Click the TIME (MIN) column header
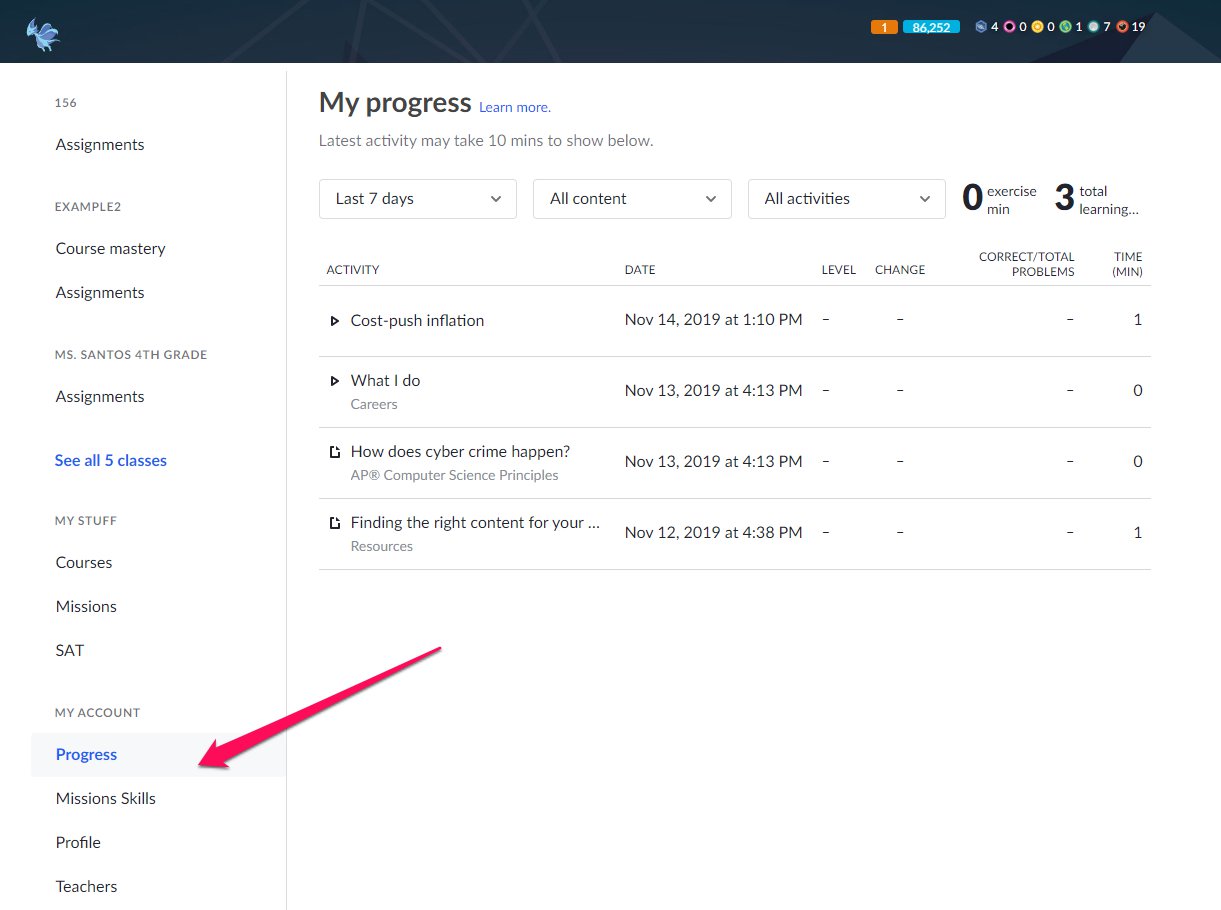Viewport: 1221px width, 910px height. (x=1128, y=264)
